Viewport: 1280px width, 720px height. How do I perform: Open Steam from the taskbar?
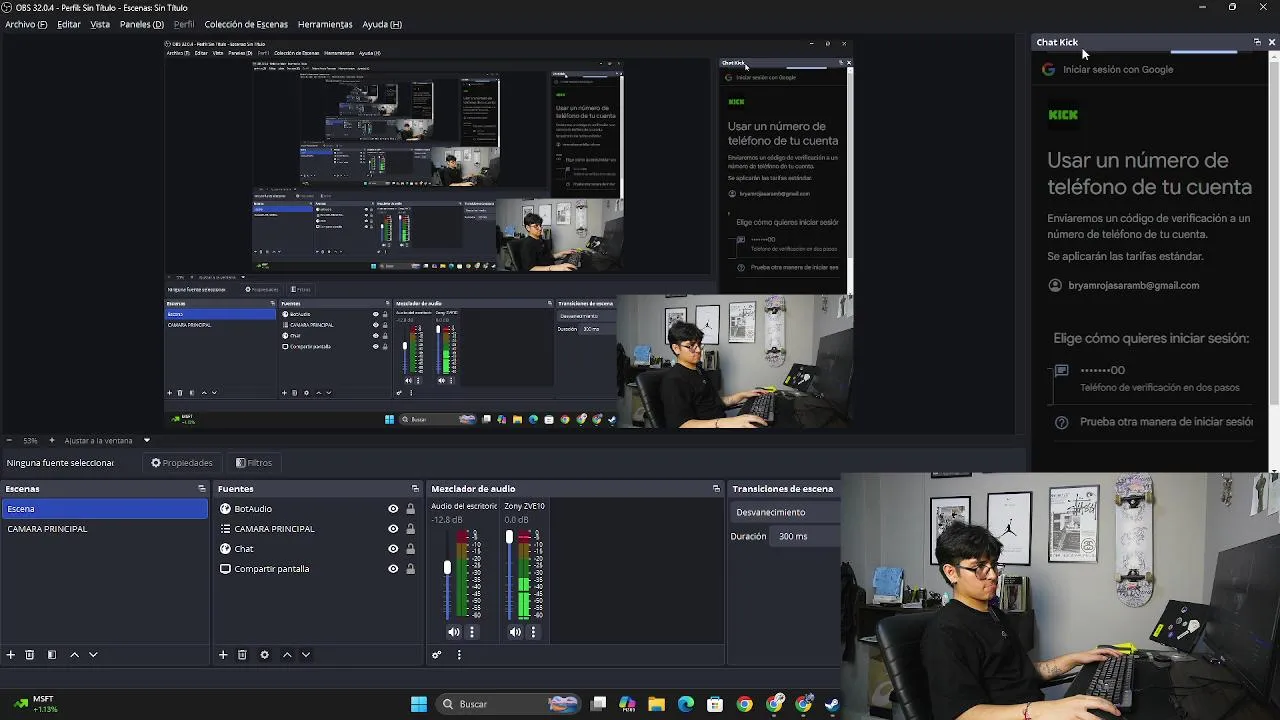(831, 704)
